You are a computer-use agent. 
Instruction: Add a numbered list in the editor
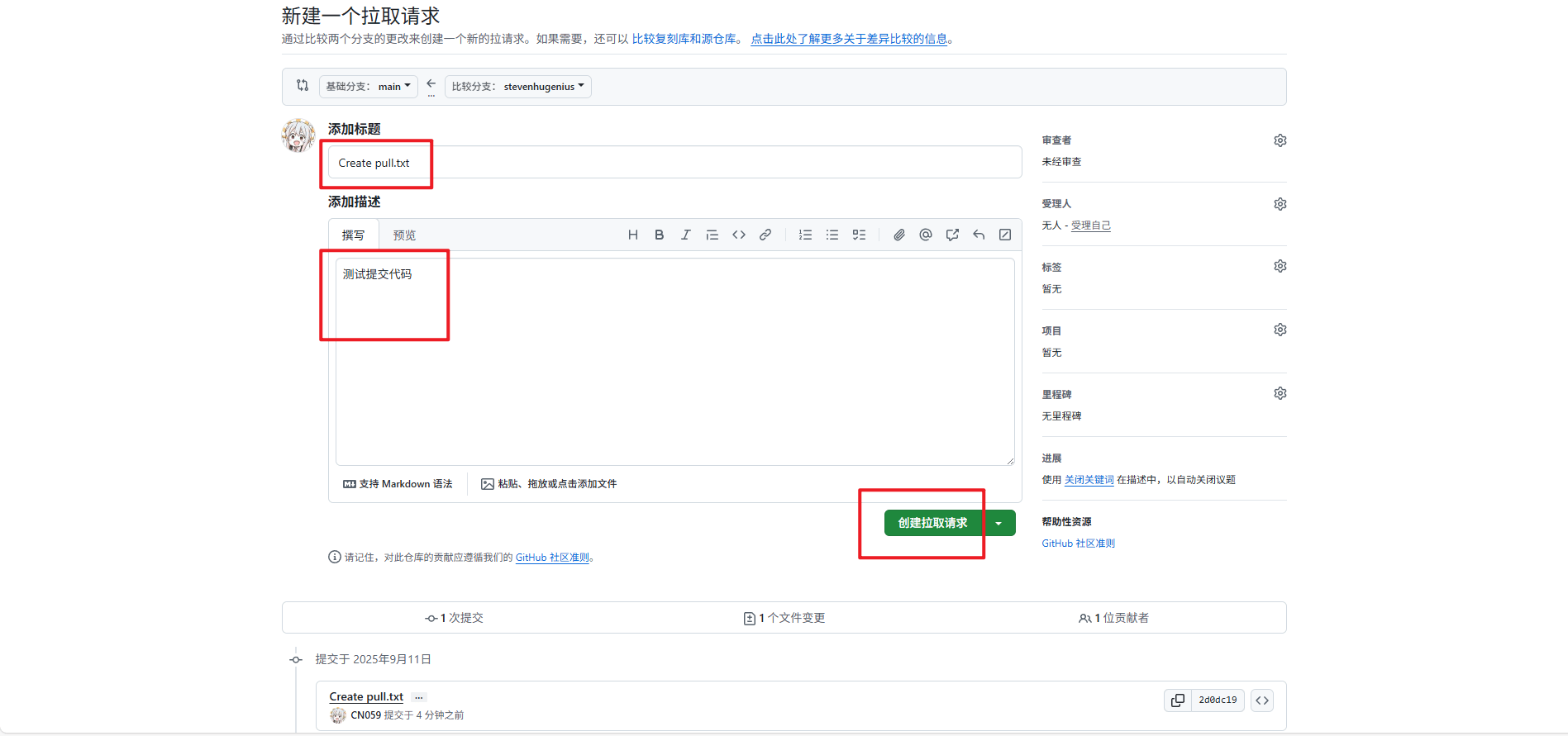tap(805, 235)
